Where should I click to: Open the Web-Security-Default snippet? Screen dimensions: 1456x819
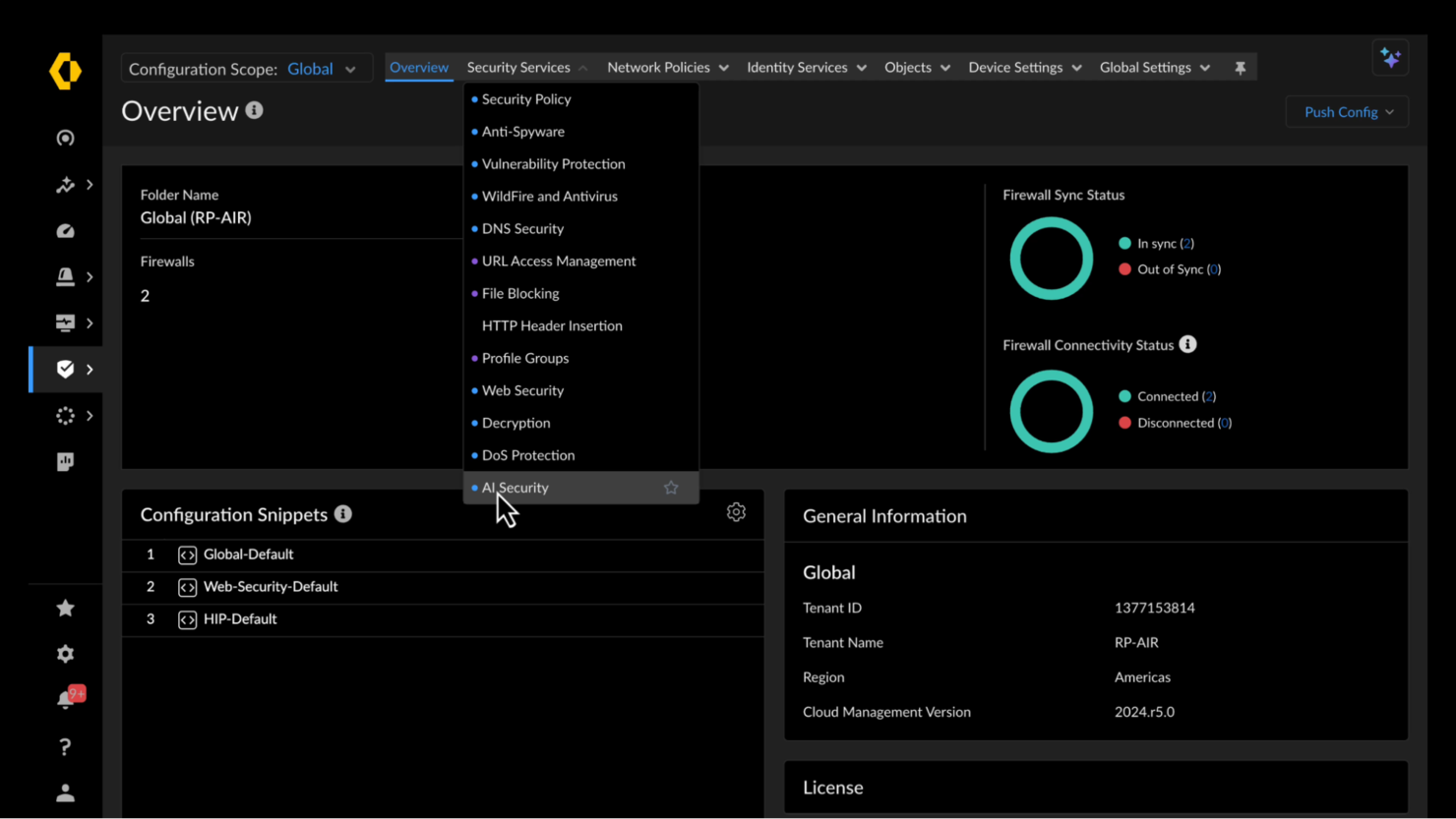pos(271,586)
